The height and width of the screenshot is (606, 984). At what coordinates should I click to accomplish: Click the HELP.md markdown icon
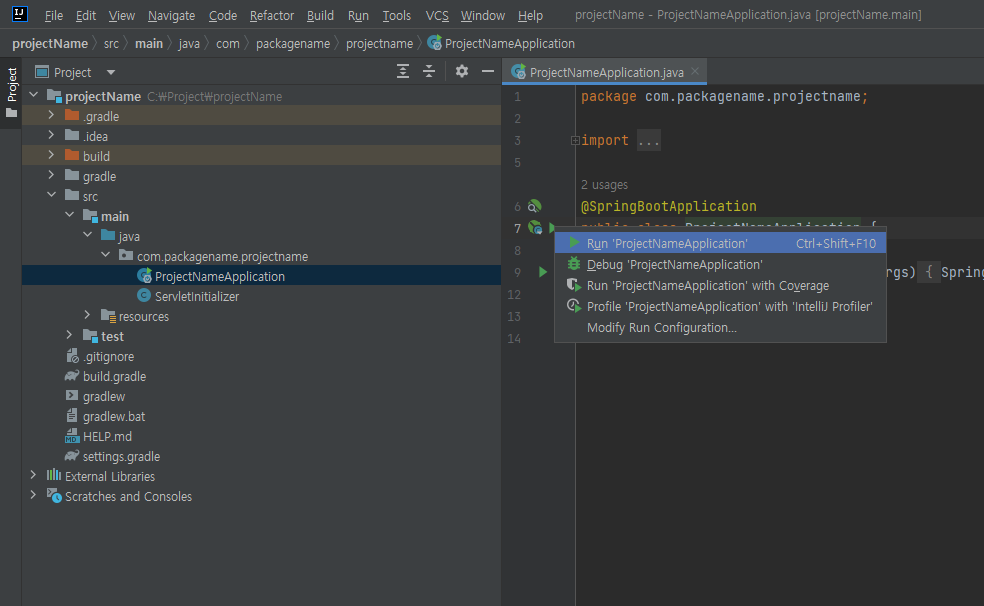[x=72, y=436]
